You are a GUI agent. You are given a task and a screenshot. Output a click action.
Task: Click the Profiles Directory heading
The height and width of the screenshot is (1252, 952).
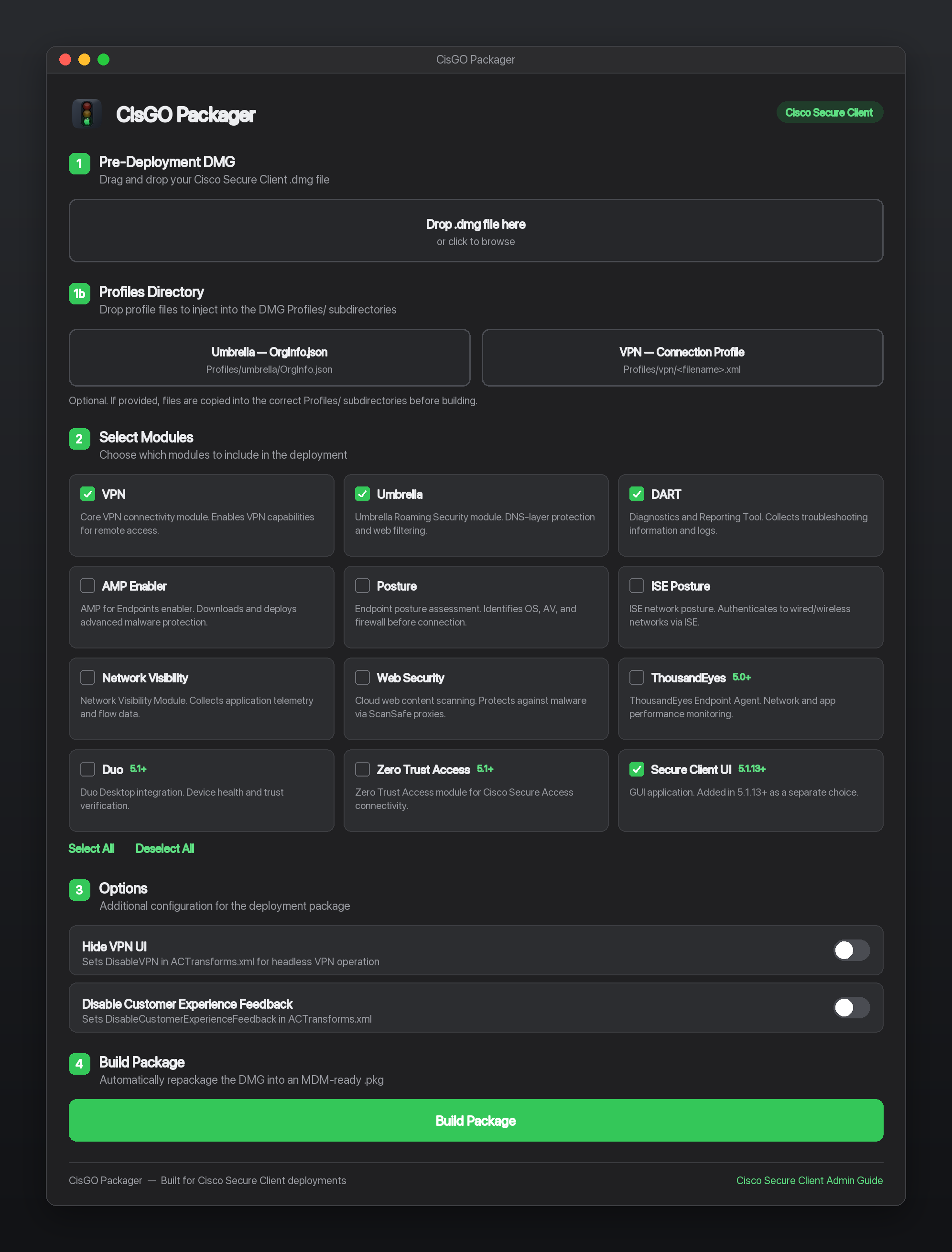[x=151, y=292]
